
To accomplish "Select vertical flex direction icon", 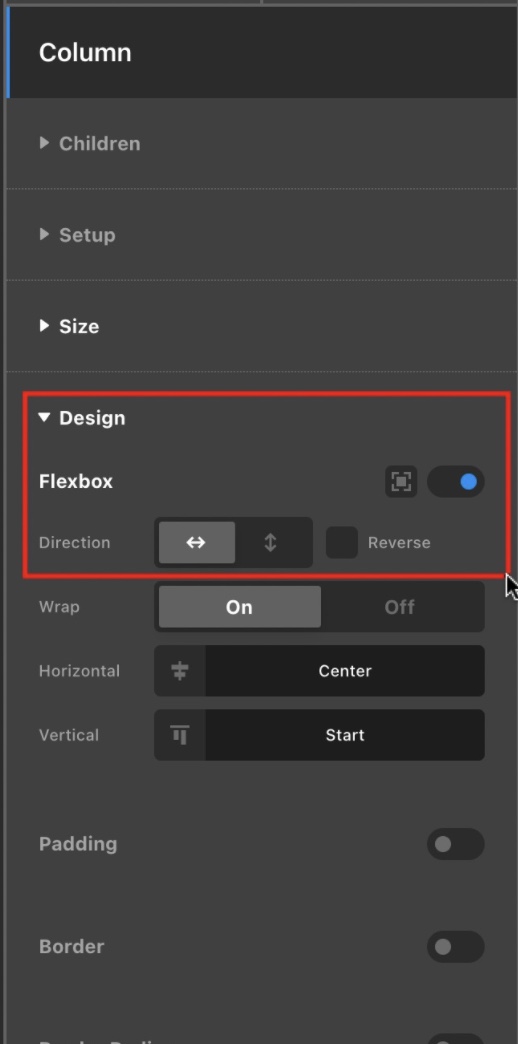I will click(x=270, y=543).
